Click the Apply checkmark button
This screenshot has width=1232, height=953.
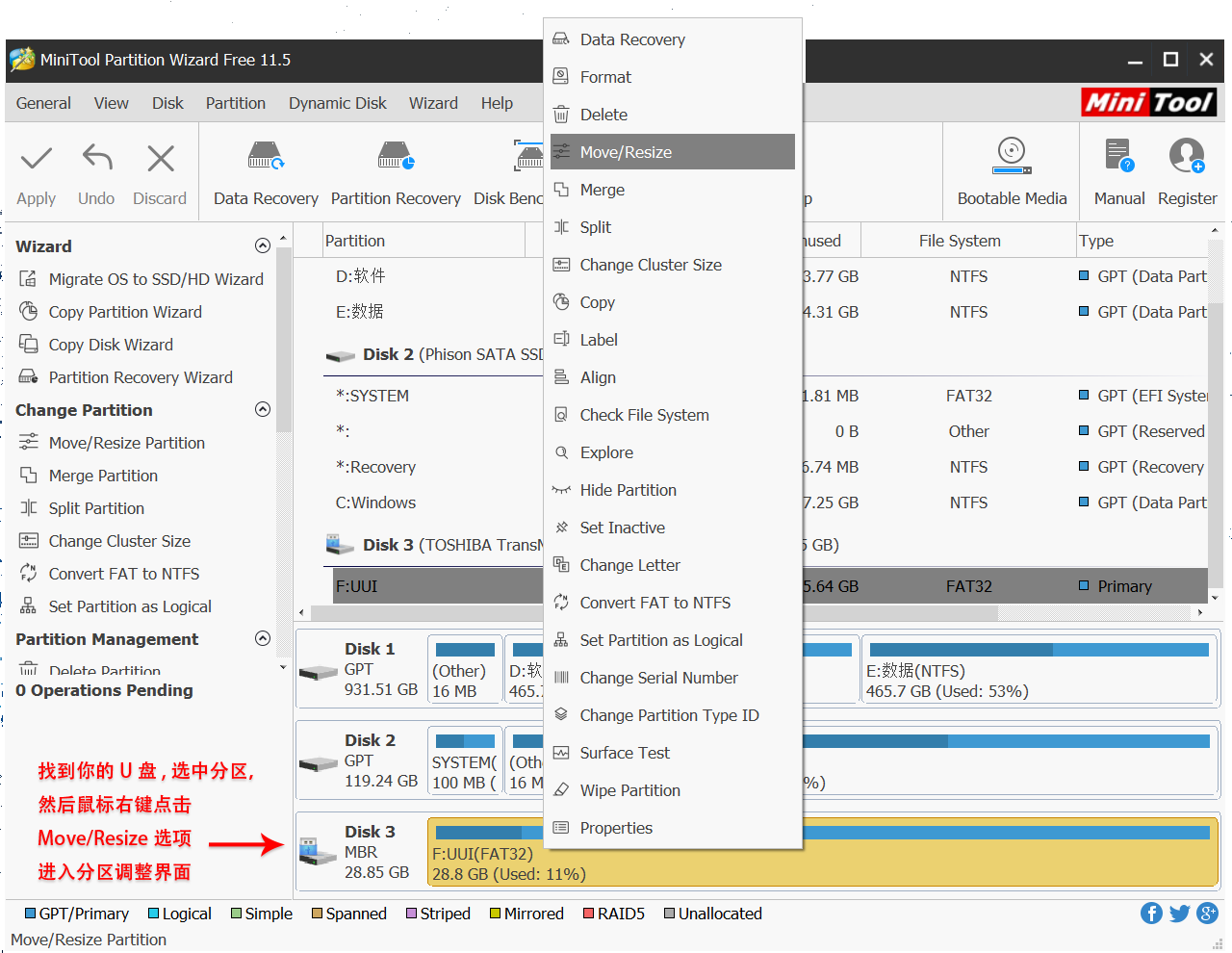(37, 159)
